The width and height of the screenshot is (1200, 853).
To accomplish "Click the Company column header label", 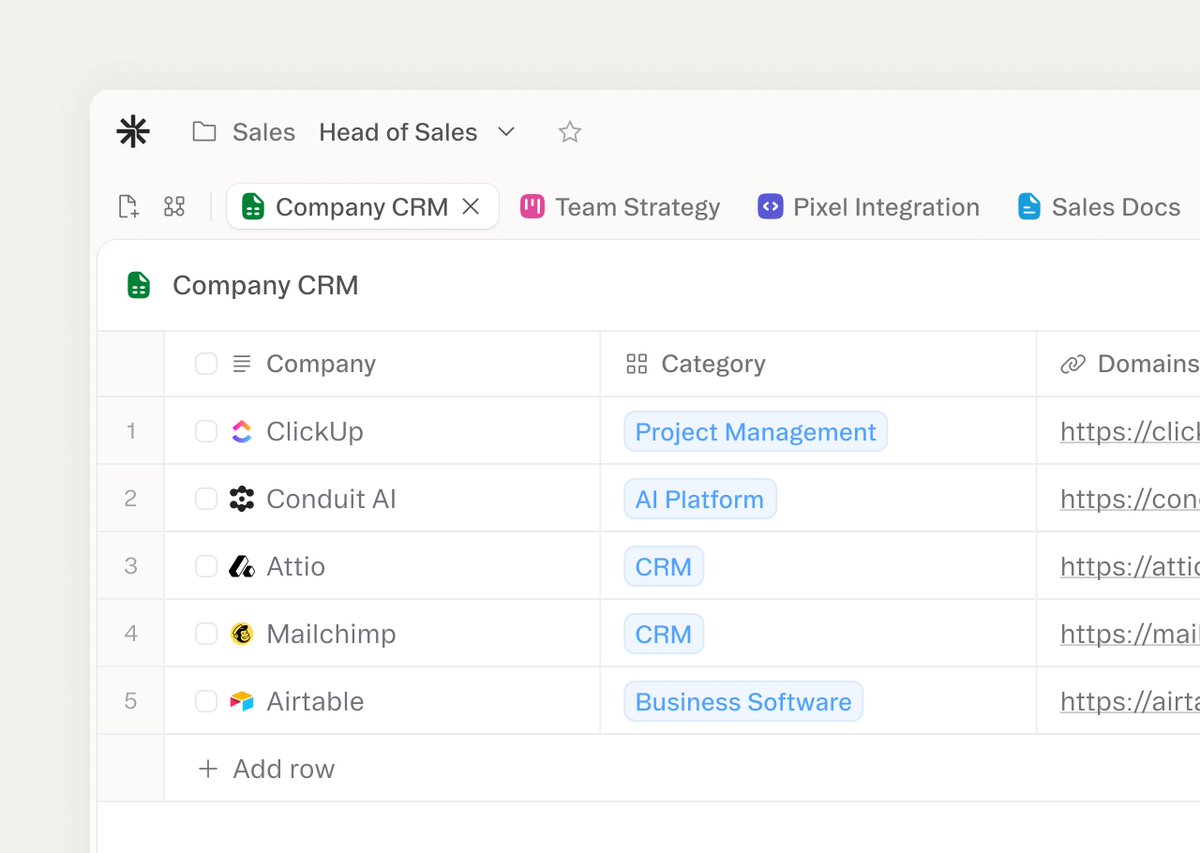I will pyautogui.click(x=321, y=364).
